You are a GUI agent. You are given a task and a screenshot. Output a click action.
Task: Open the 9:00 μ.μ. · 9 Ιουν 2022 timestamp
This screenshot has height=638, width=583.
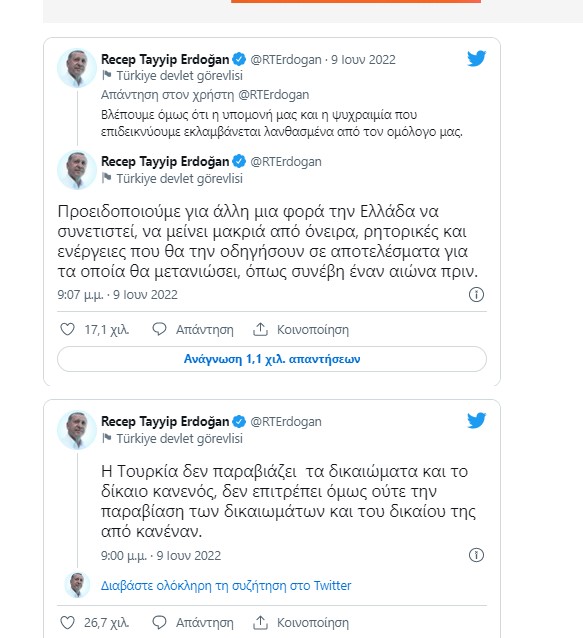(x=161, y=555)
